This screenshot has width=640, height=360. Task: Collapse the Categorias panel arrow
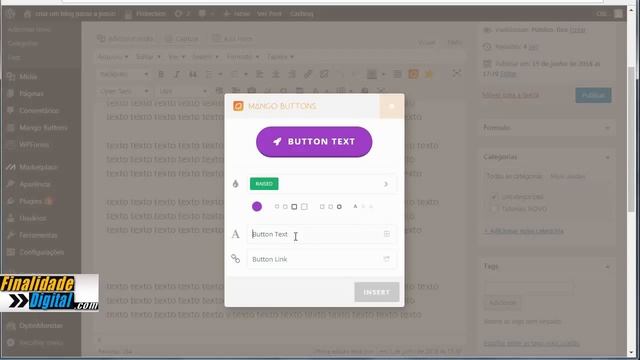(607, 157)
